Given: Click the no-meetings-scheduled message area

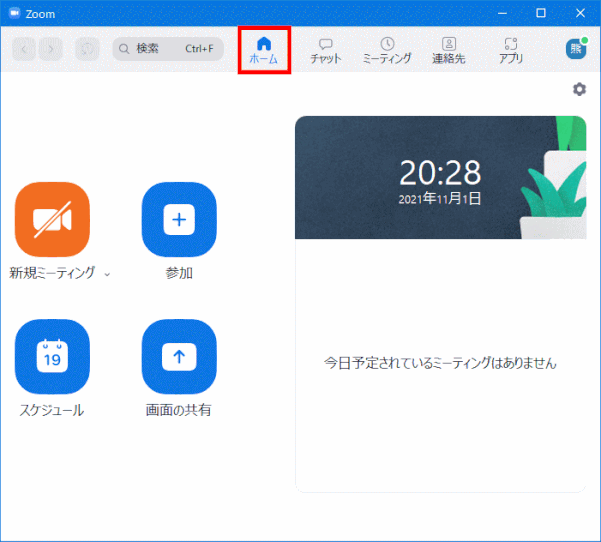Looking at the screenshot, I should [x=440, y=364].
